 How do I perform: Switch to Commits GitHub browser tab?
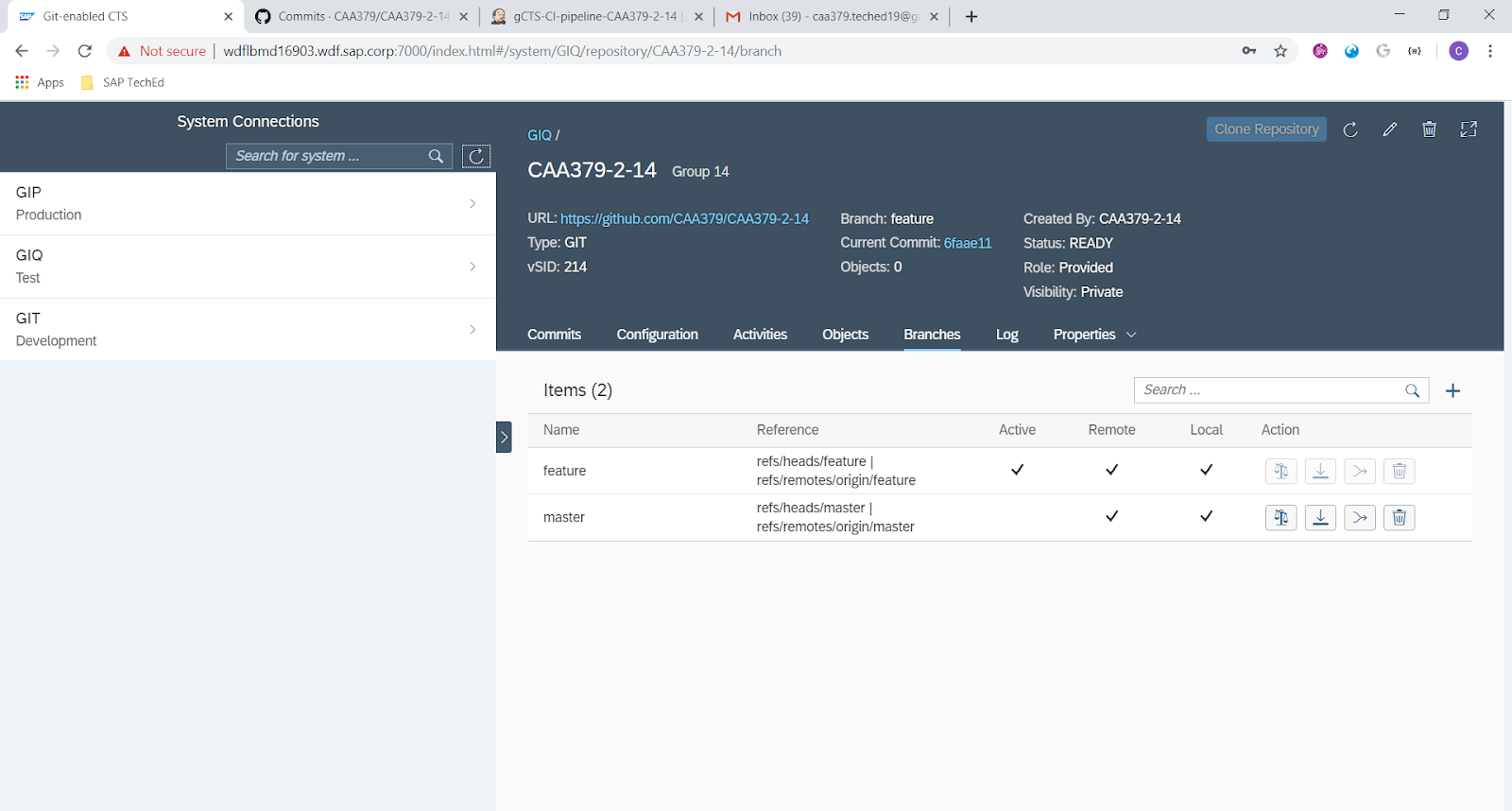click(x=361, y=16)
